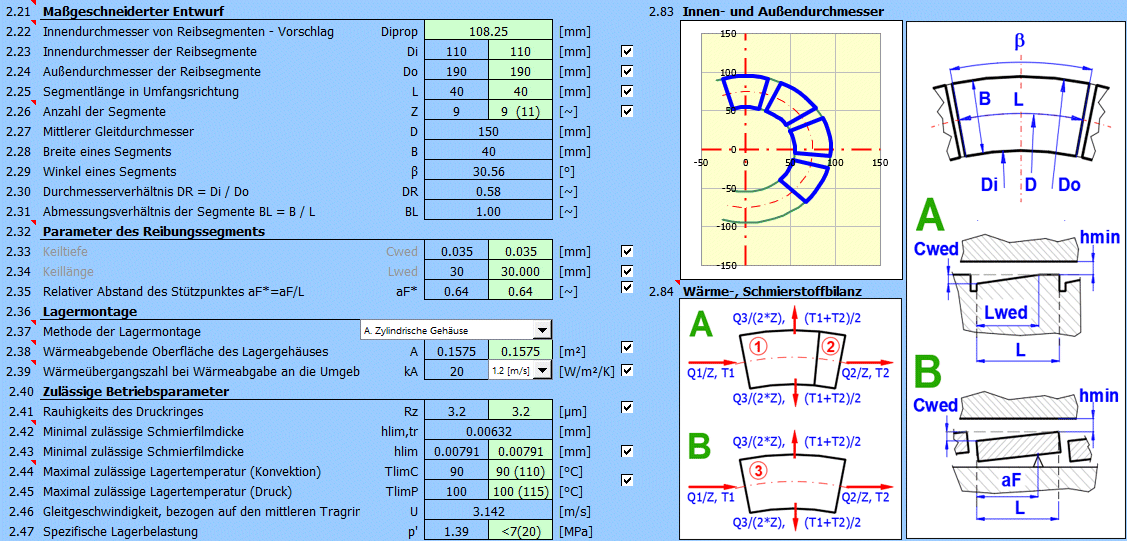Click the large green B in the heat balance diagram
This screenshot has width=1127, height=541.
click(x=702, y=444)
